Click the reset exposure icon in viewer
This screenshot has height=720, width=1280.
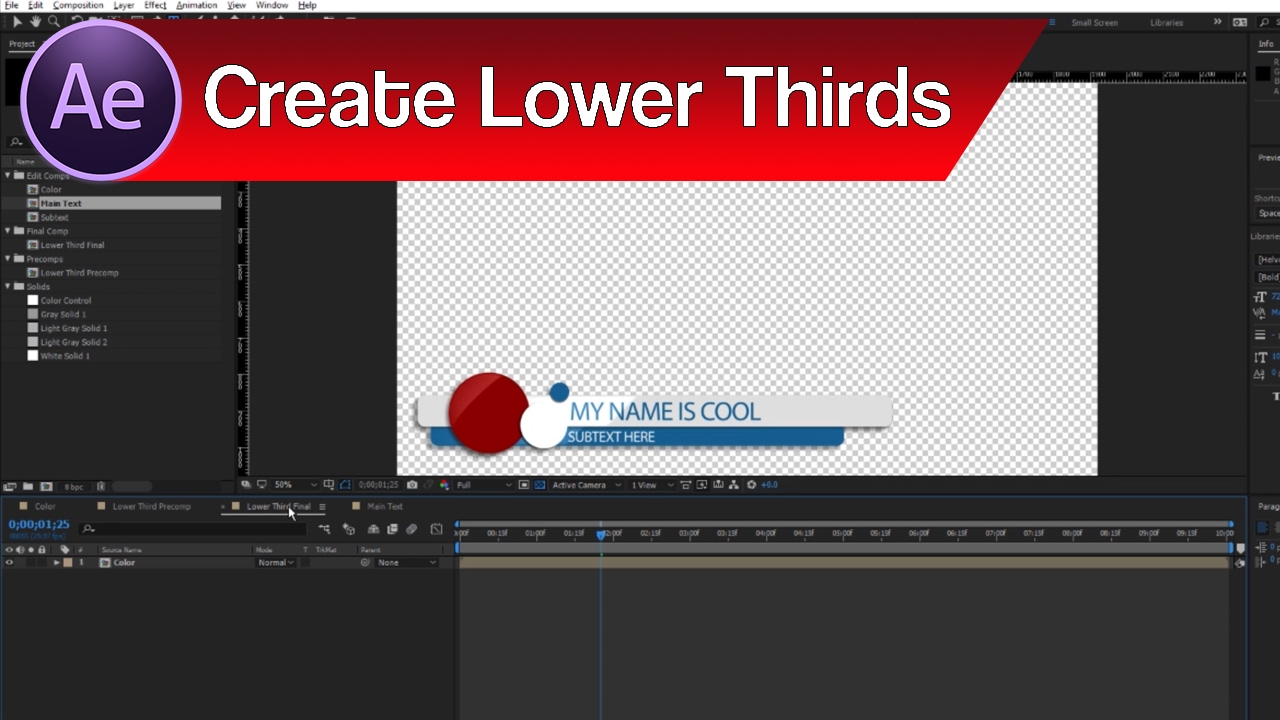tap(752, 485)
